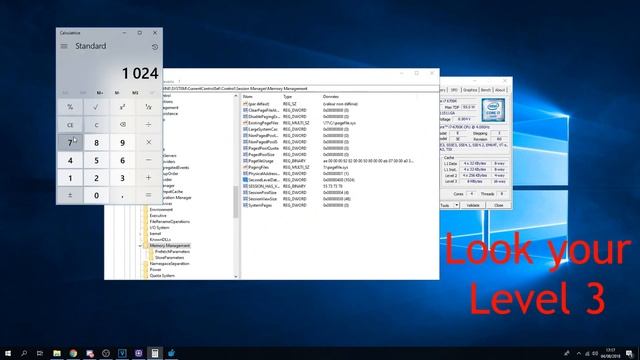Click the registry tree scroll down arrow

236,276
